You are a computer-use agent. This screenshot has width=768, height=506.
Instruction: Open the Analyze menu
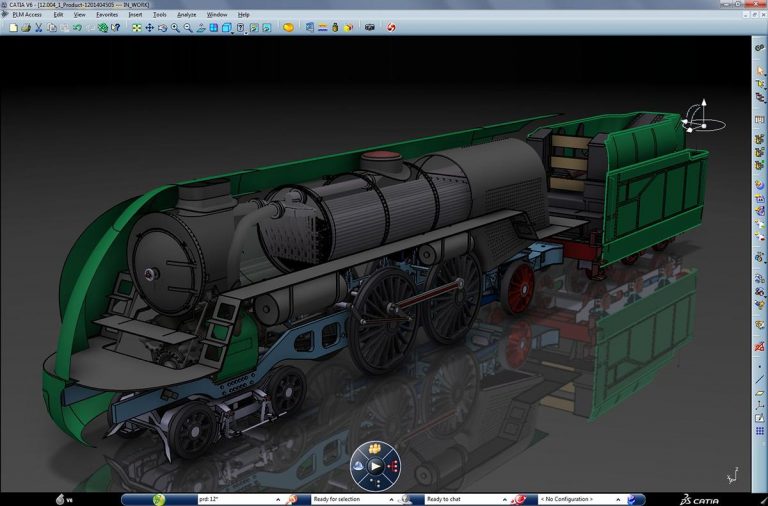pos(186,15)
